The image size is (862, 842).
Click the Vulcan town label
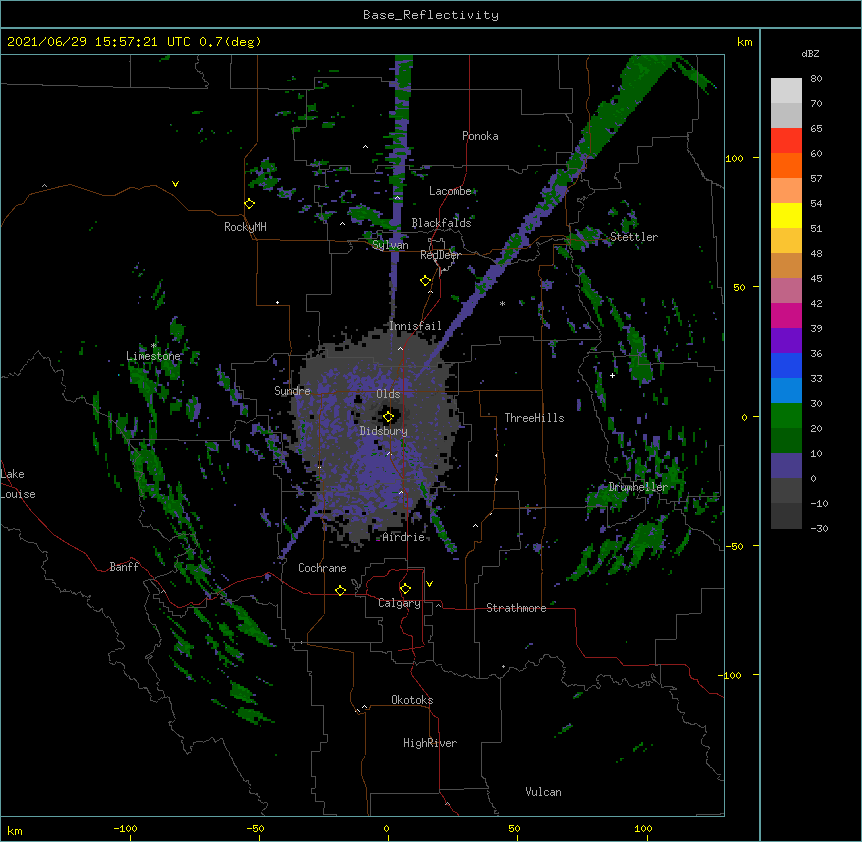pyautogui.click(x=543, y=792)
